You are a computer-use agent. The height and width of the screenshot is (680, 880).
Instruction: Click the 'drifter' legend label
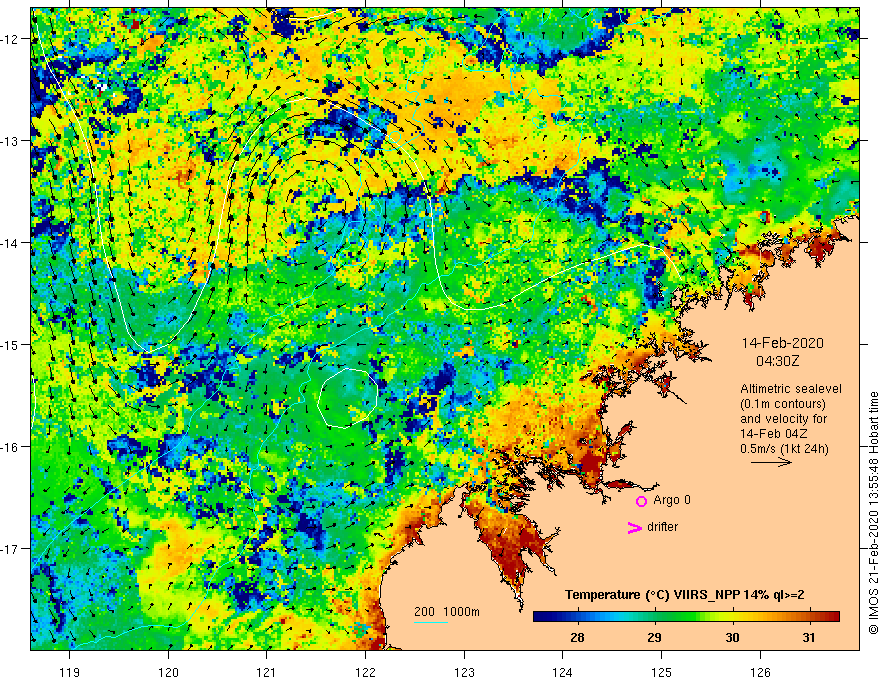pyautogui.click(x=662, y=527)
